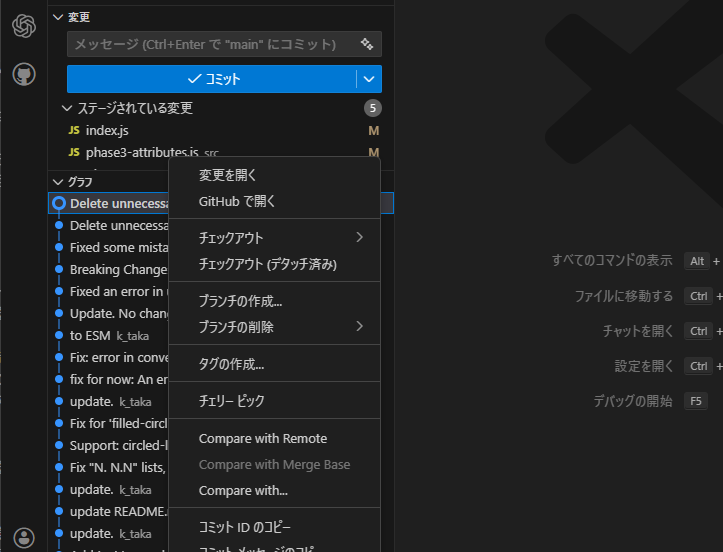Select the 'to ESM' commit in graph
The image size is (723, 552).
point(90,335)
